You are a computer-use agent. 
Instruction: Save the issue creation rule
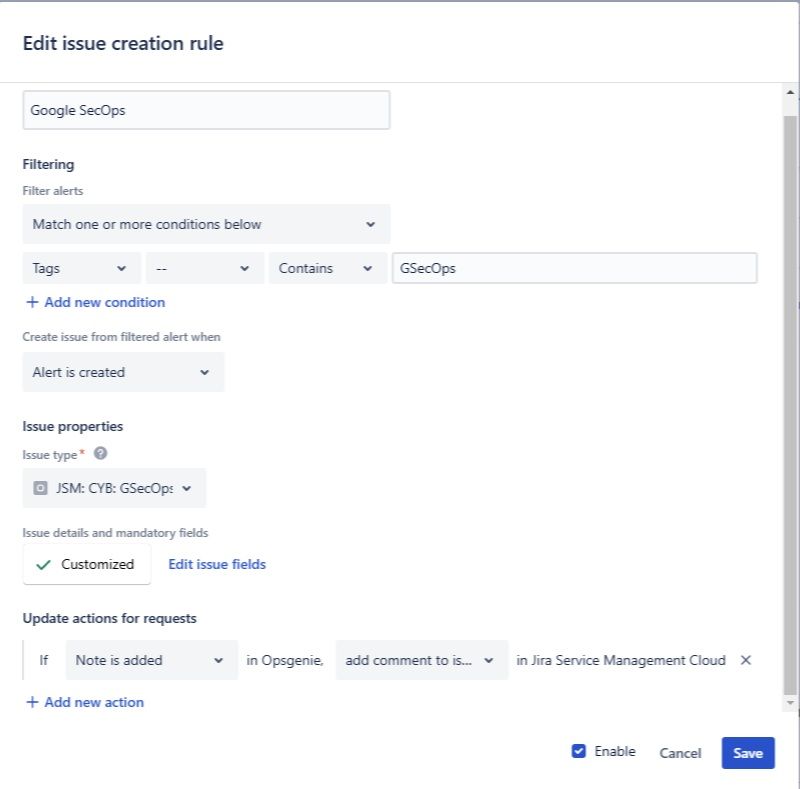pyautogui.click(x=747, y=753)
